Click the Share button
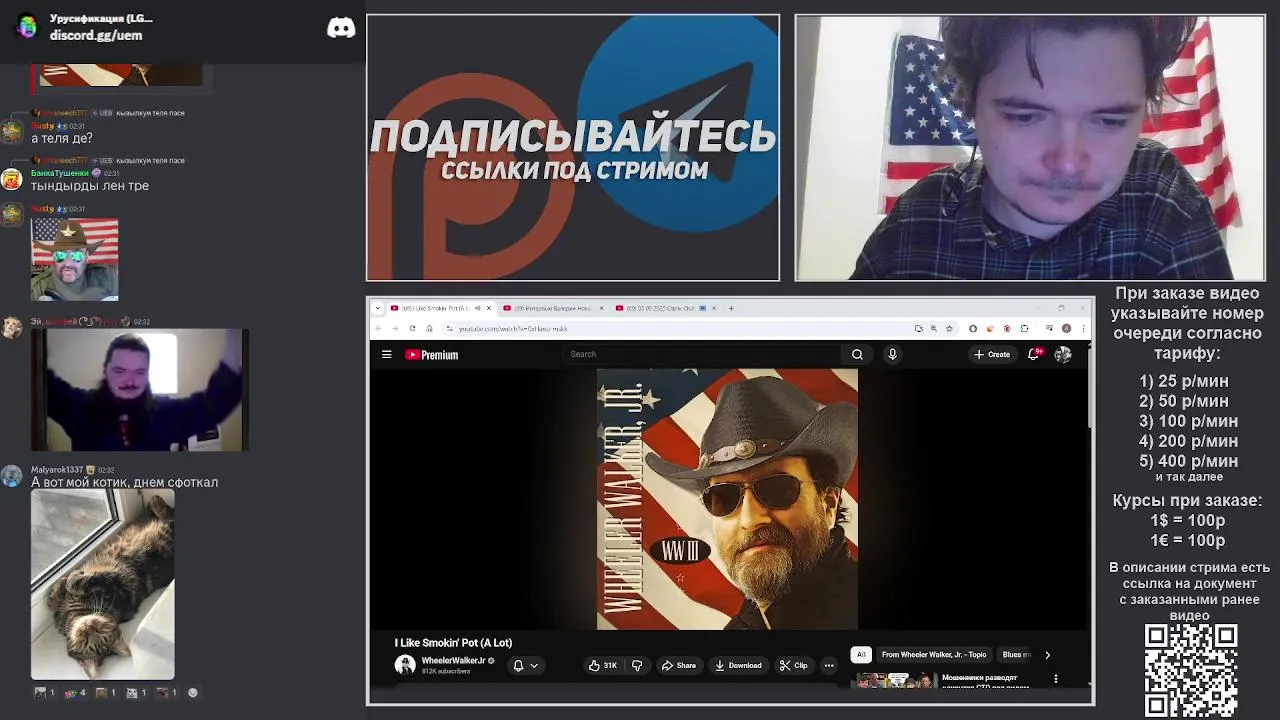Image resolution: width=1280 pixels, height=720 pixels. 678,665
